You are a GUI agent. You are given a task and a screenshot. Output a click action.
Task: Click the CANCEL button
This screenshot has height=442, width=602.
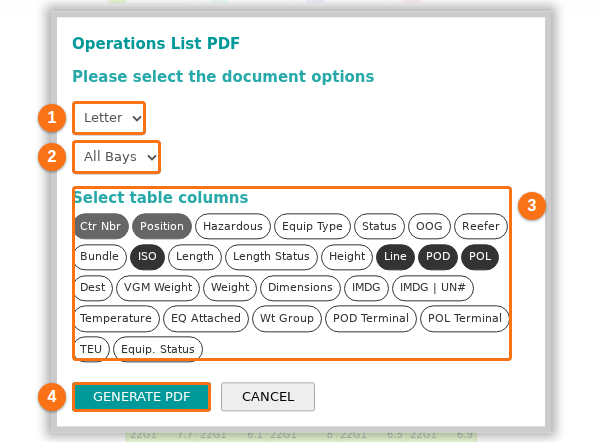click(268, 397)
